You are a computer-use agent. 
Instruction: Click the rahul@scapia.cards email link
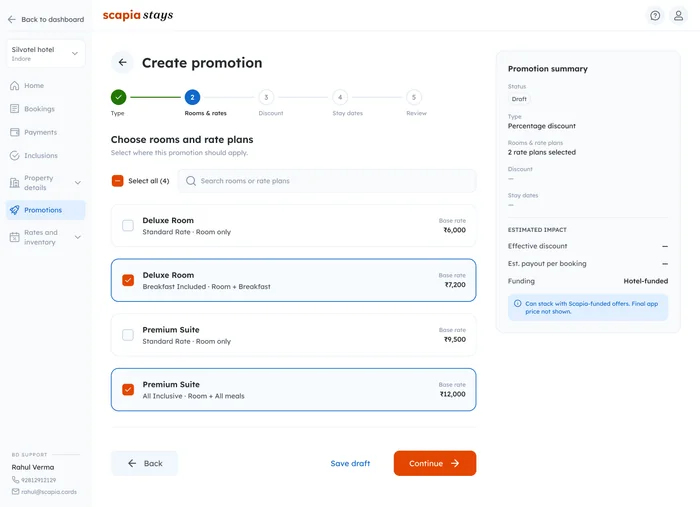(49, 491)
